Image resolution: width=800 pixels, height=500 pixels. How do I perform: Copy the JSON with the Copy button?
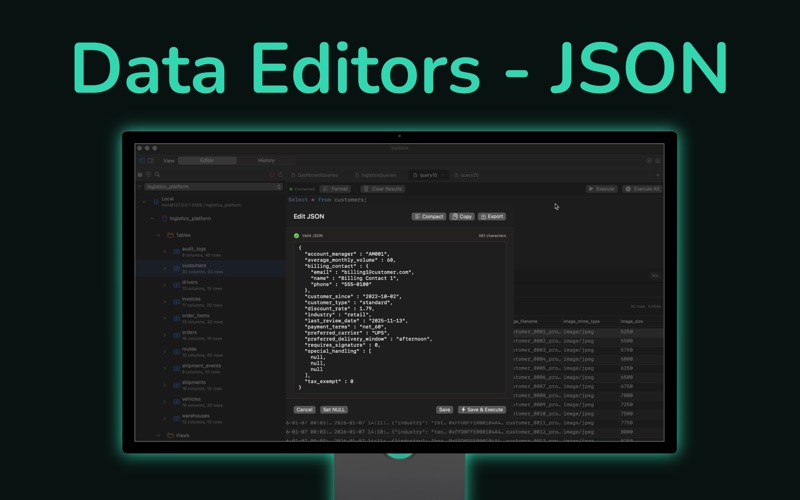click(x=462, y=216)
